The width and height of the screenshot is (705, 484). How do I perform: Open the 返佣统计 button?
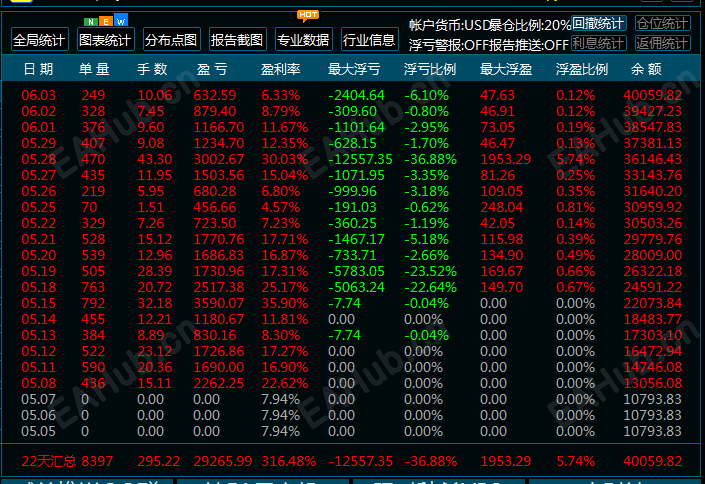pos(663,43)
